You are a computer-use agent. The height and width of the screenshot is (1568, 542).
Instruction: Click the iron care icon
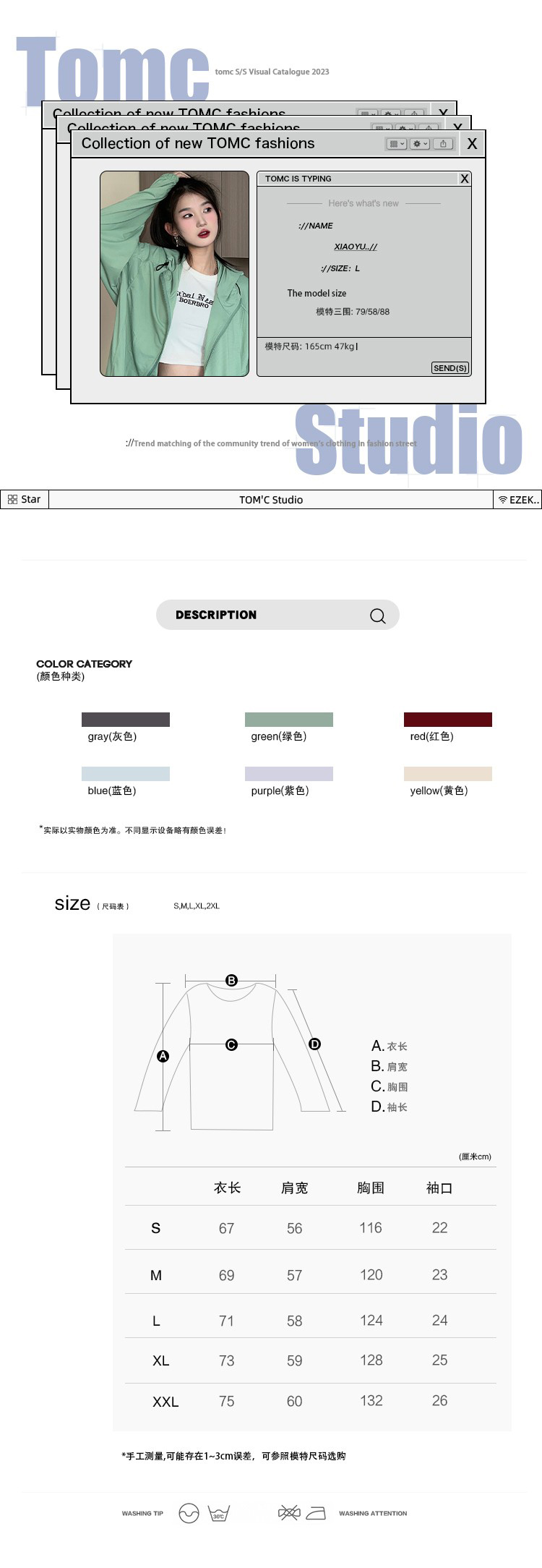316,1513
